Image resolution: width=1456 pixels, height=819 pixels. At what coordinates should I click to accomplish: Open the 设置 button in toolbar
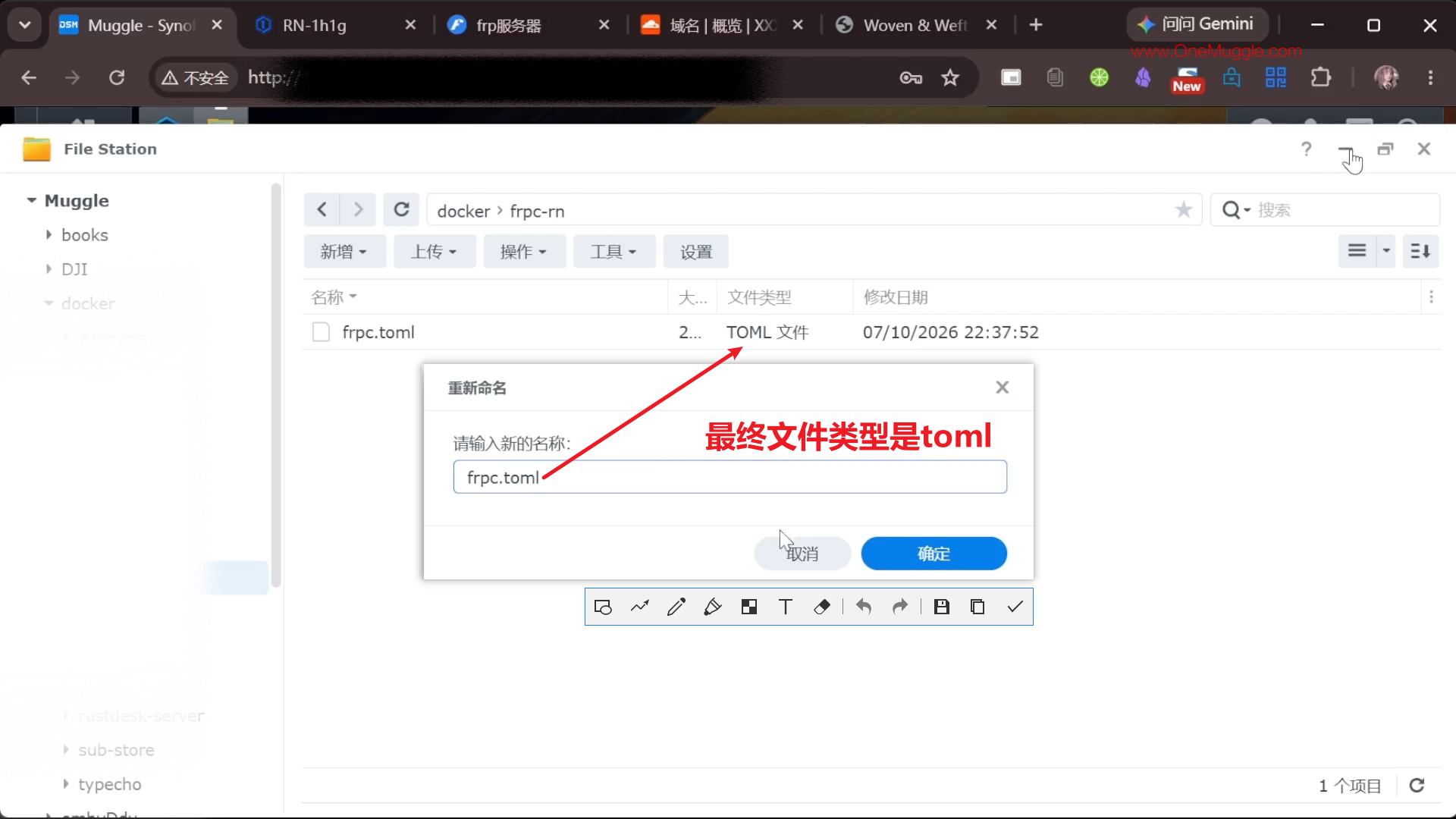(x=695, y=251)
